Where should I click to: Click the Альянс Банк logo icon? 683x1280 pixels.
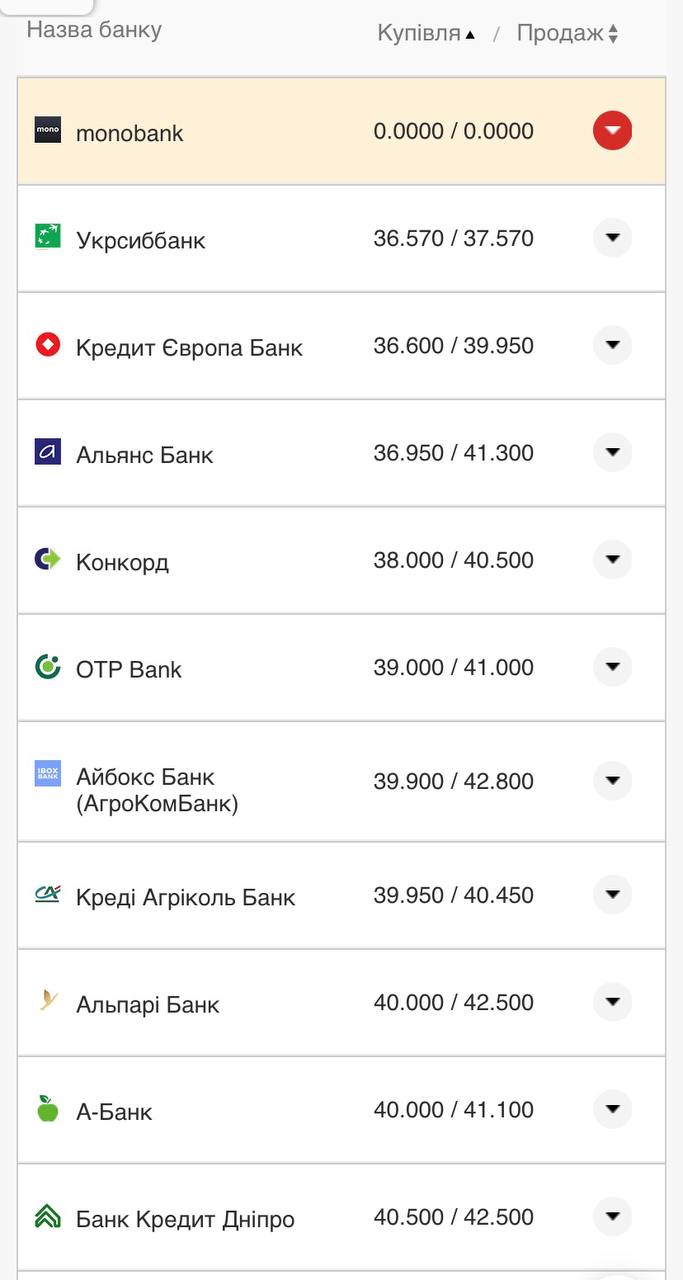(47, 452)
